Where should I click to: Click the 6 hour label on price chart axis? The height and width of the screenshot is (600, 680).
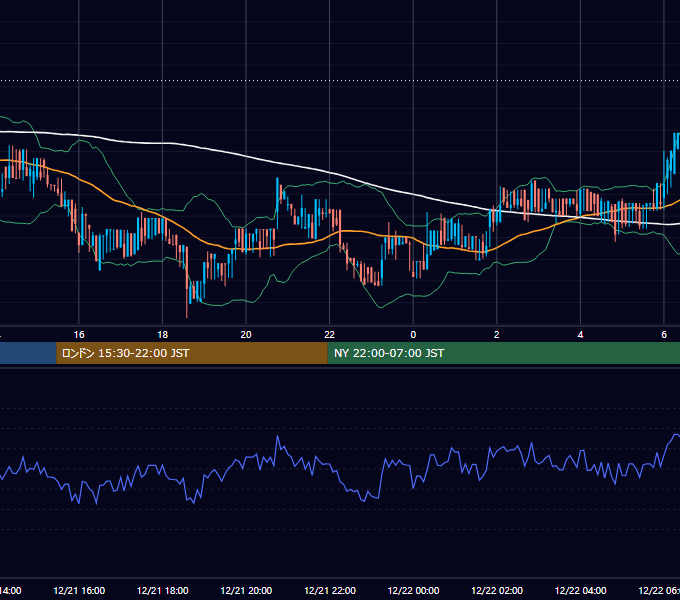(x=664, y=335)
